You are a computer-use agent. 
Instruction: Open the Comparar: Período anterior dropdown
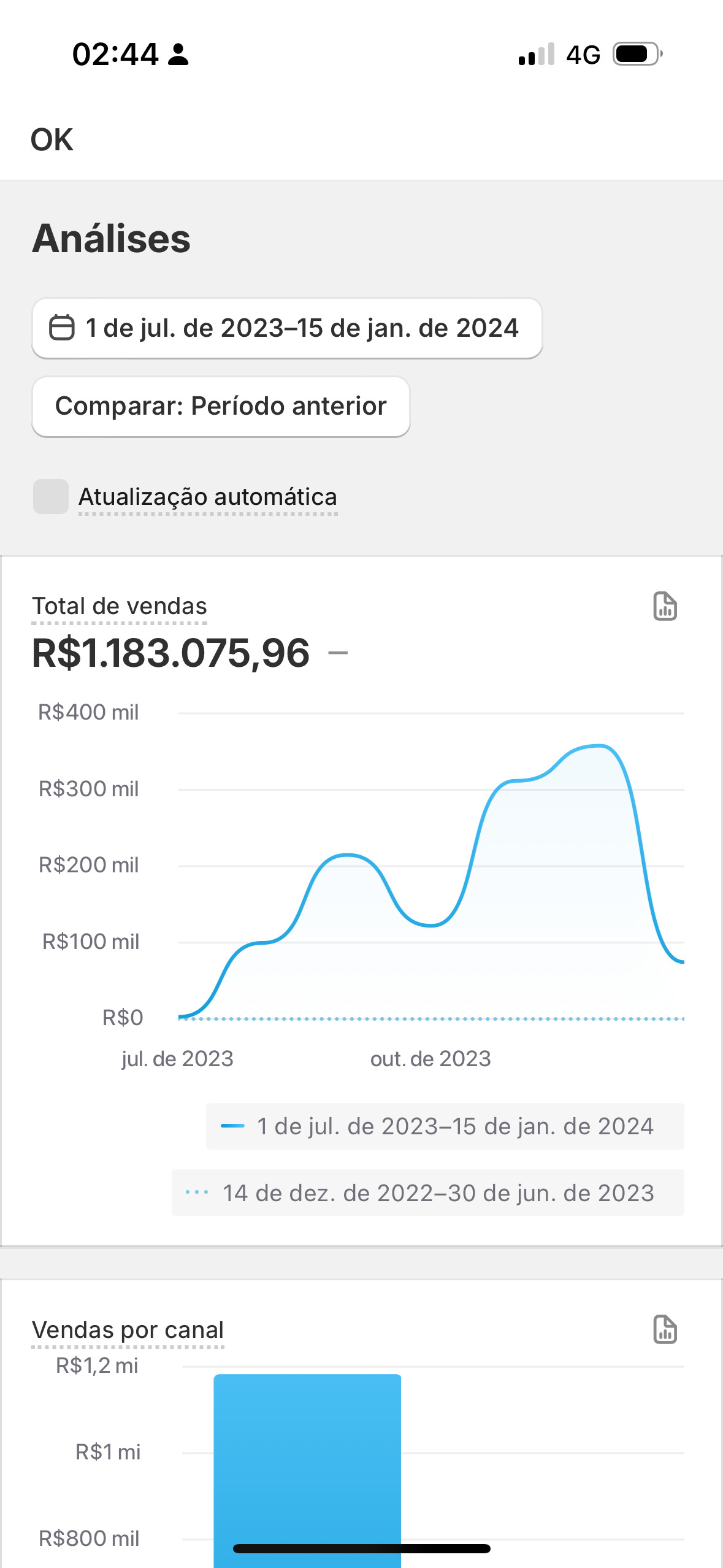coord(221,406)
